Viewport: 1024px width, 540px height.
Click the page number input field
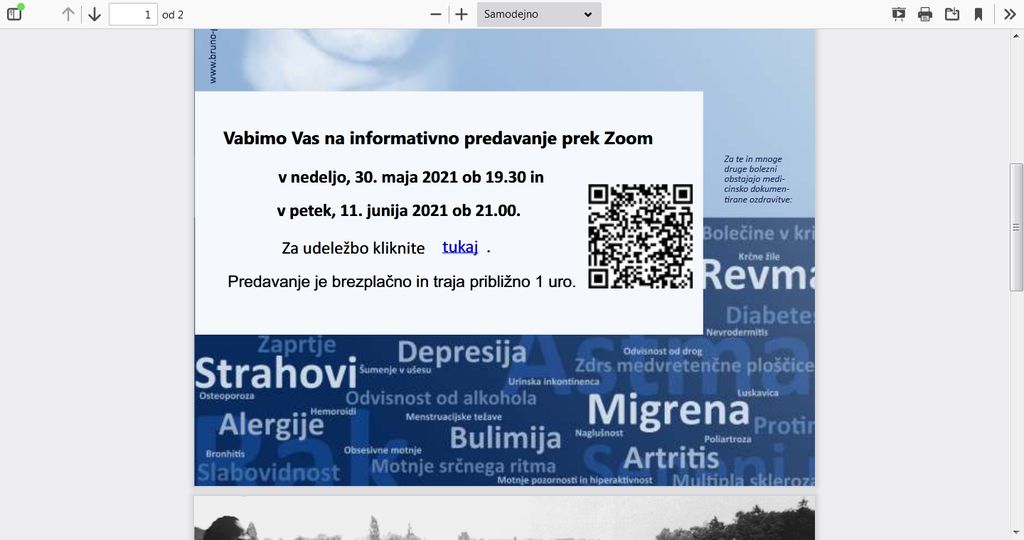tap(133, 15)
